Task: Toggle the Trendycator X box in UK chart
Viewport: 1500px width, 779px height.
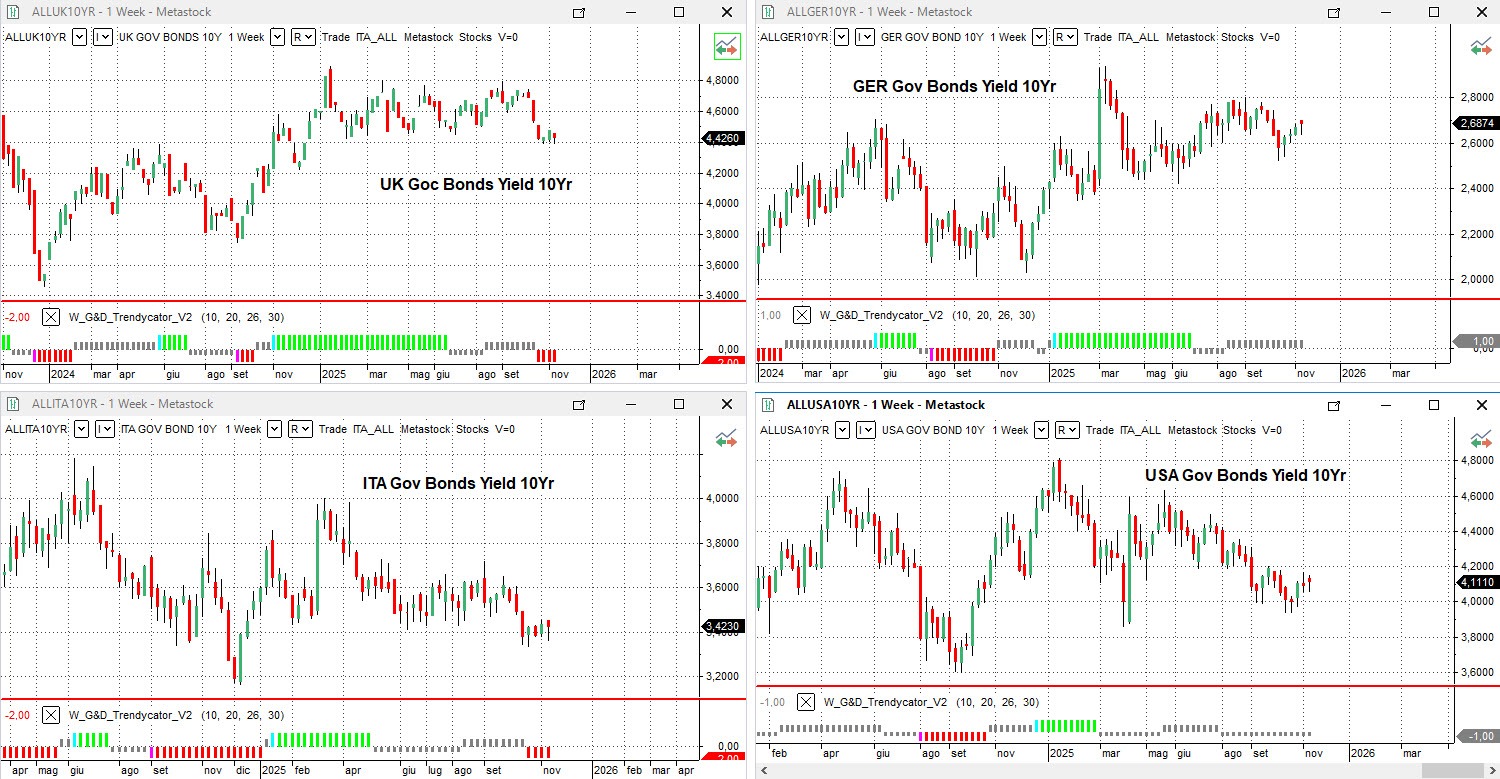Action: coord(51,317)
